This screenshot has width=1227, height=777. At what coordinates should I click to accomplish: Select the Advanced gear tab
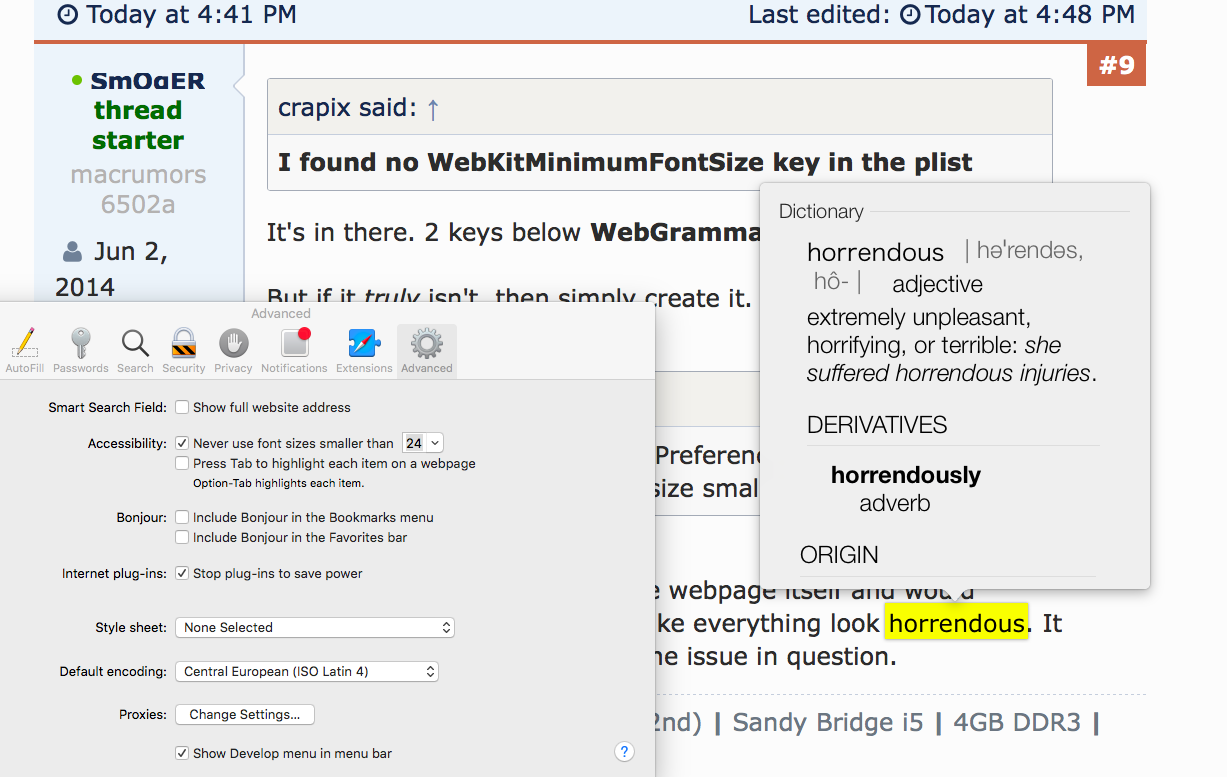click(x=427, y=350)
